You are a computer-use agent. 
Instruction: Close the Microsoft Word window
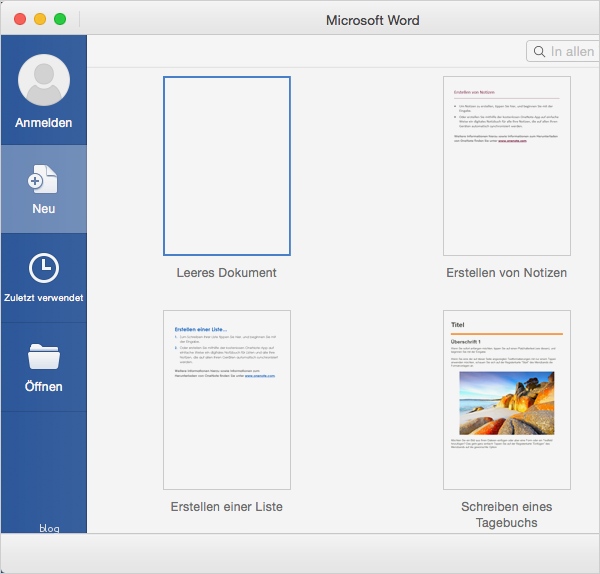(x=20, y=19)
